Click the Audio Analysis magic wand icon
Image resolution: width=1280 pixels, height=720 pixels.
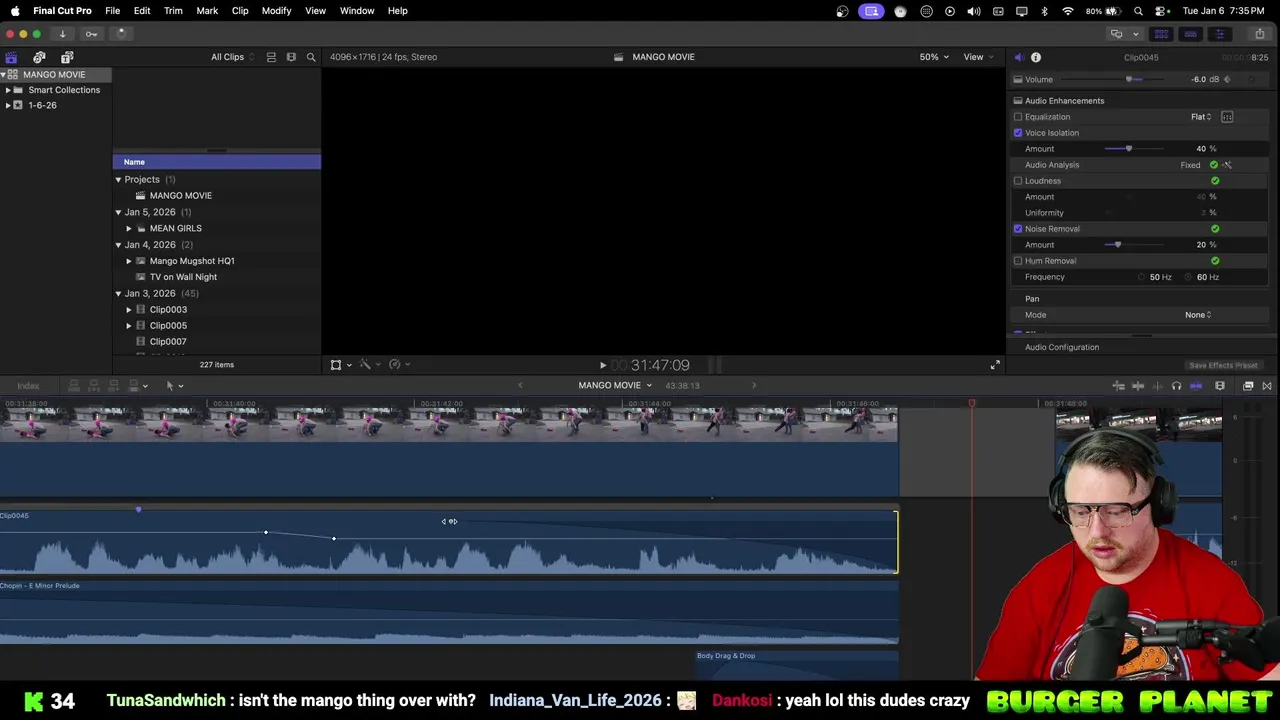pos(1227,165)
